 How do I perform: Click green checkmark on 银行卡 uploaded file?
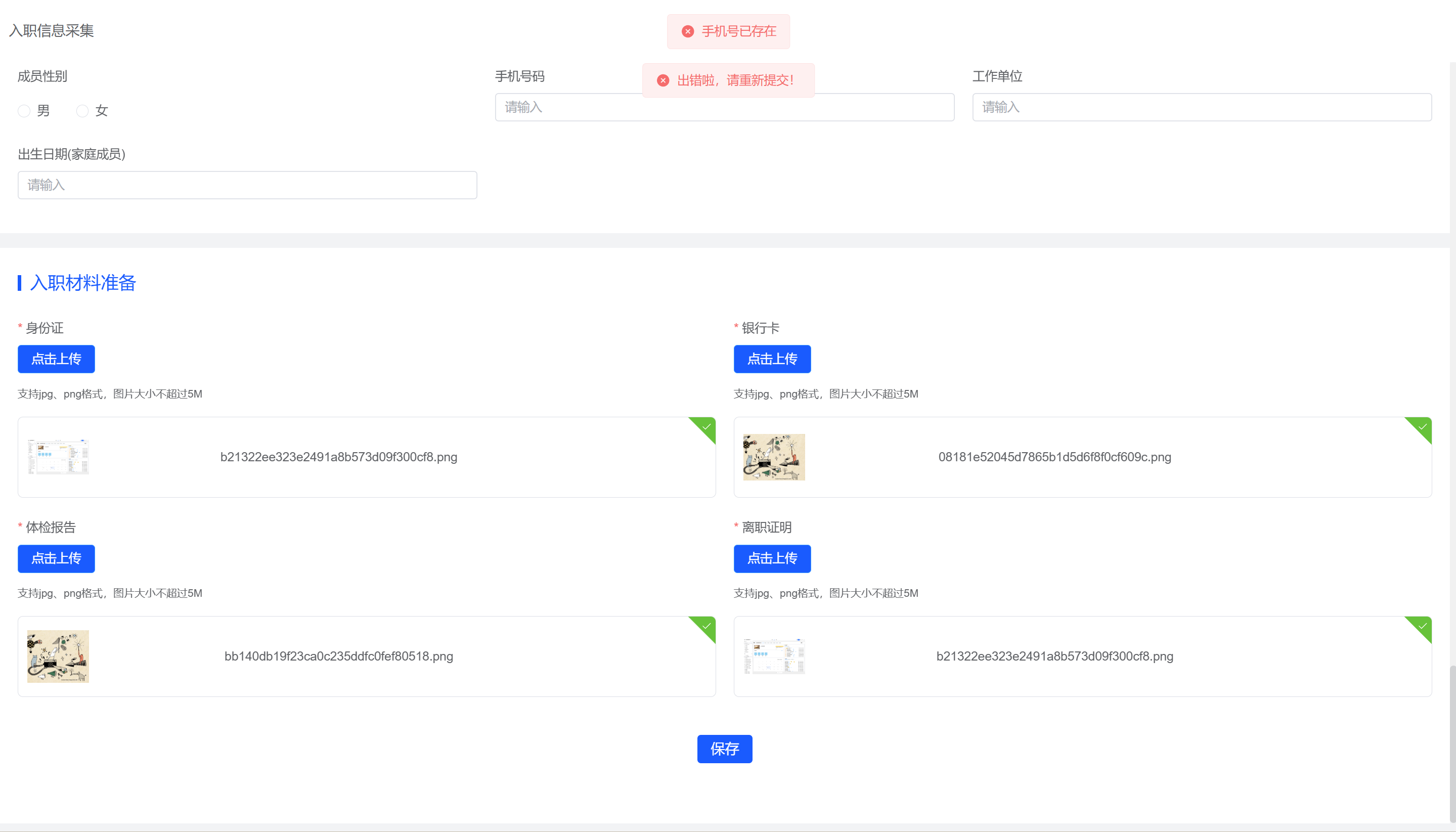tap(1422, 427)
